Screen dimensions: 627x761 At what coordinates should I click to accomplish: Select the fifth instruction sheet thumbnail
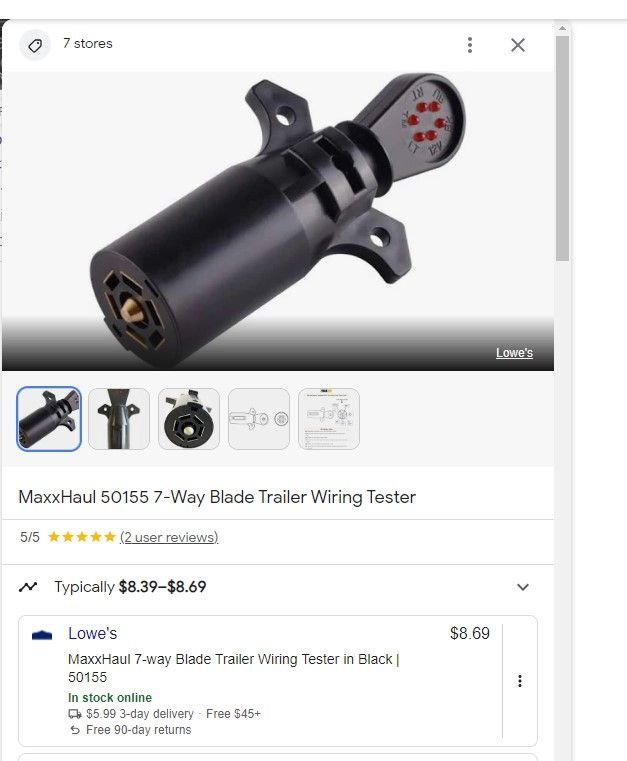(329, 419)
